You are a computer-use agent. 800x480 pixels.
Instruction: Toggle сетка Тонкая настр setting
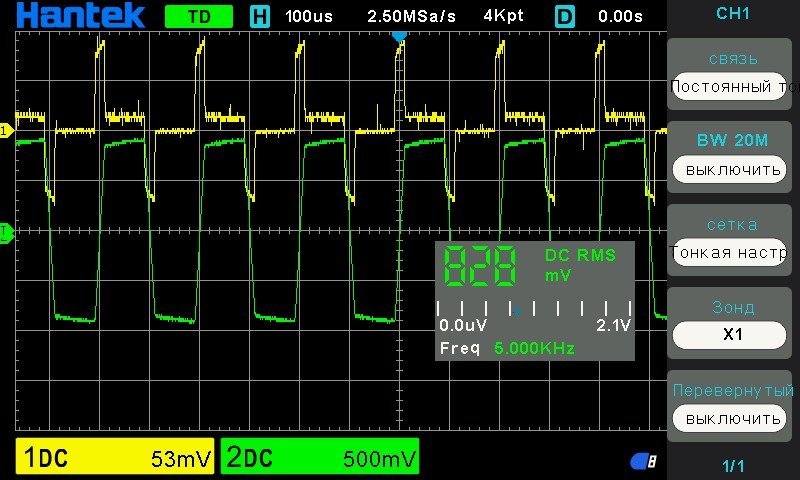(x=733, y=252)
